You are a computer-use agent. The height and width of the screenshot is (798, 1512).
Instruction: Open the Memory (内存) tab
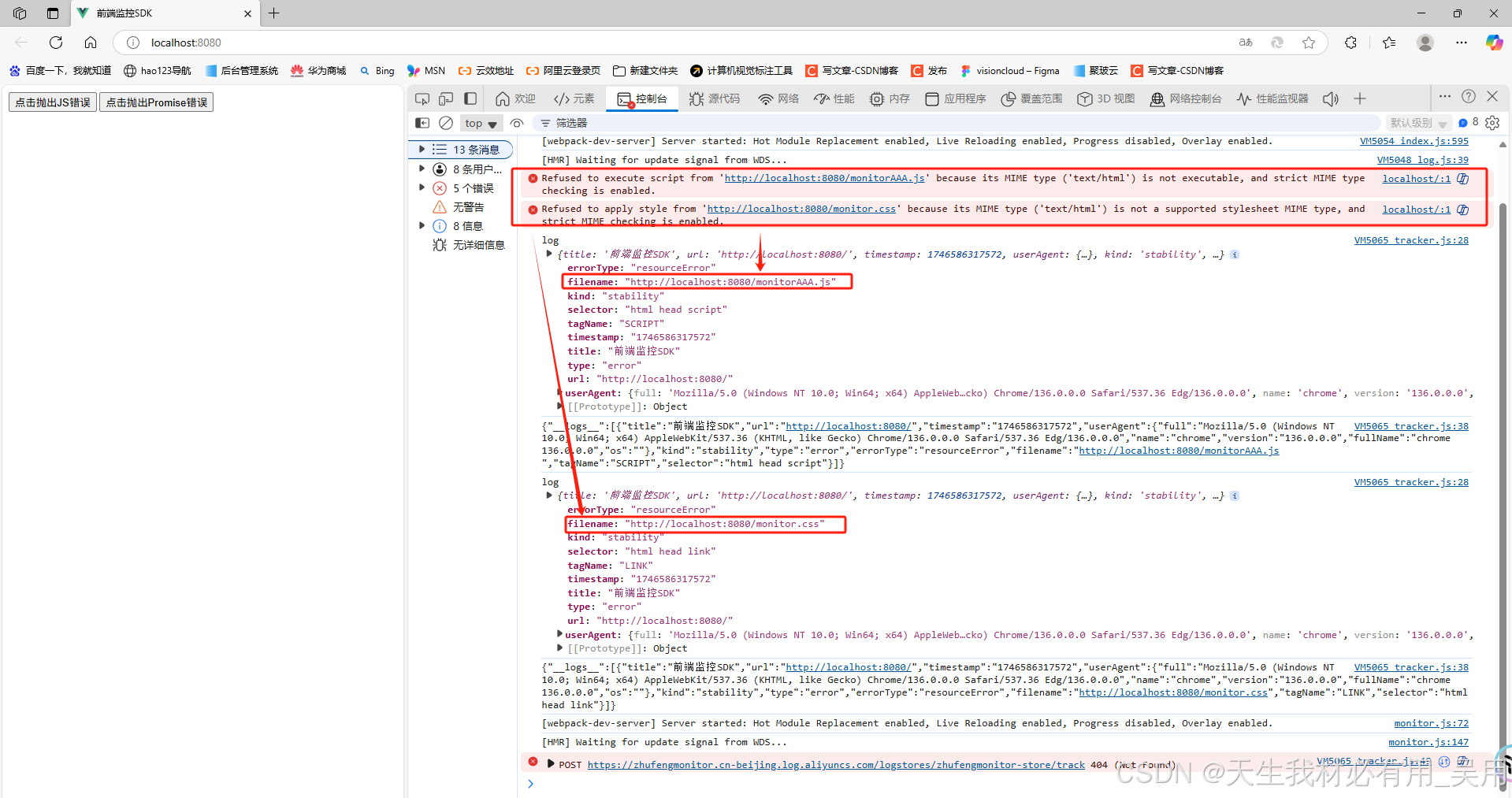(x=890, y=99)
